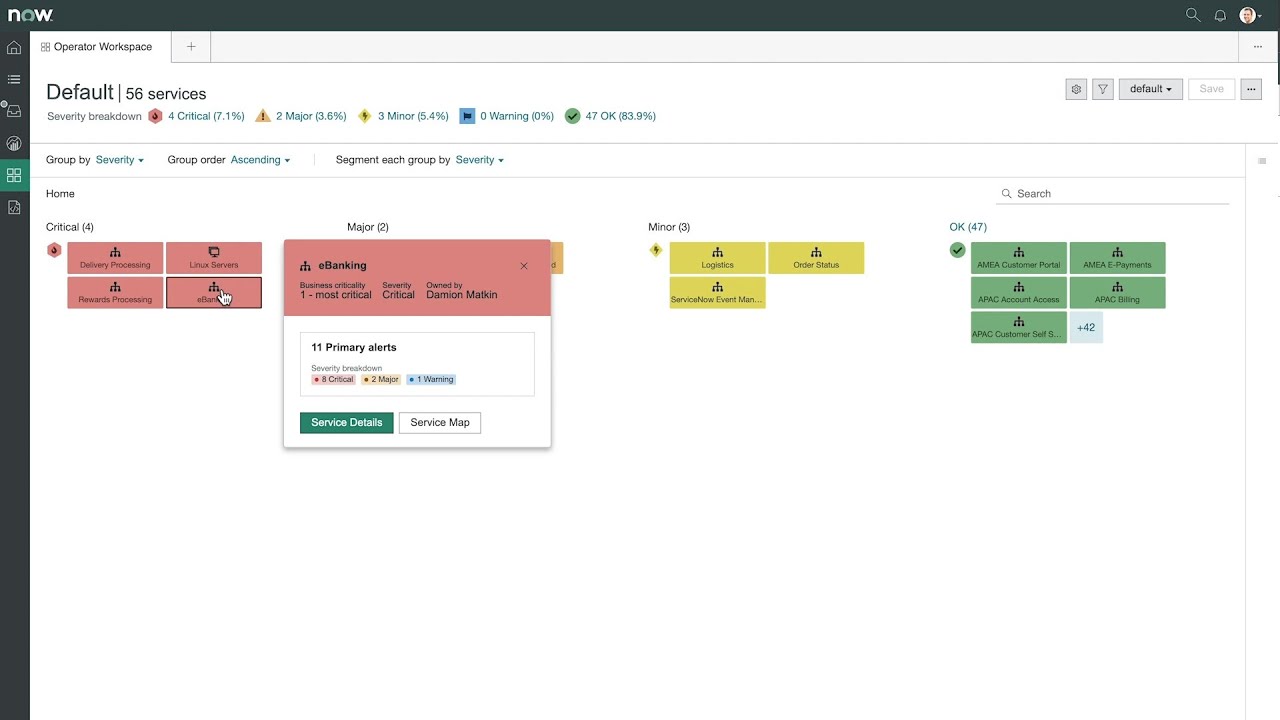Screen dimensions: 1280x720
Task: Select the AMEA E-Payments tile
Action: [1118, 258]
